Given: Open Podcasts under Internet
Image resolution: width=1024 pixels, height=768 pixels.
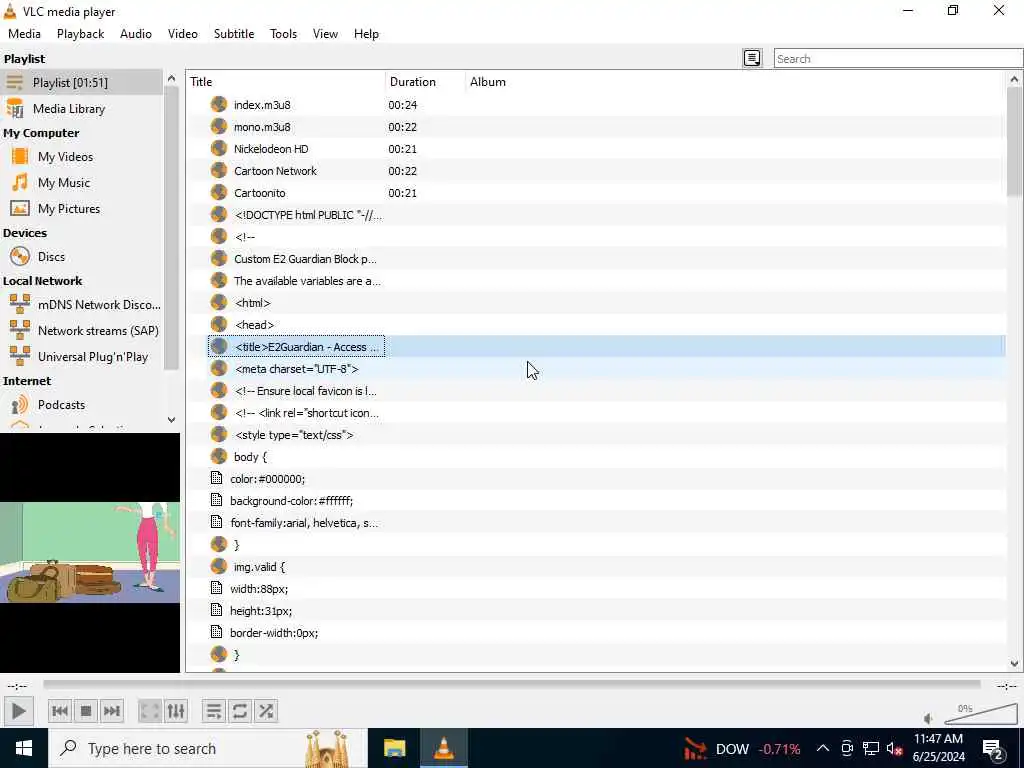Looking at the screenshot, I should 81,405.
